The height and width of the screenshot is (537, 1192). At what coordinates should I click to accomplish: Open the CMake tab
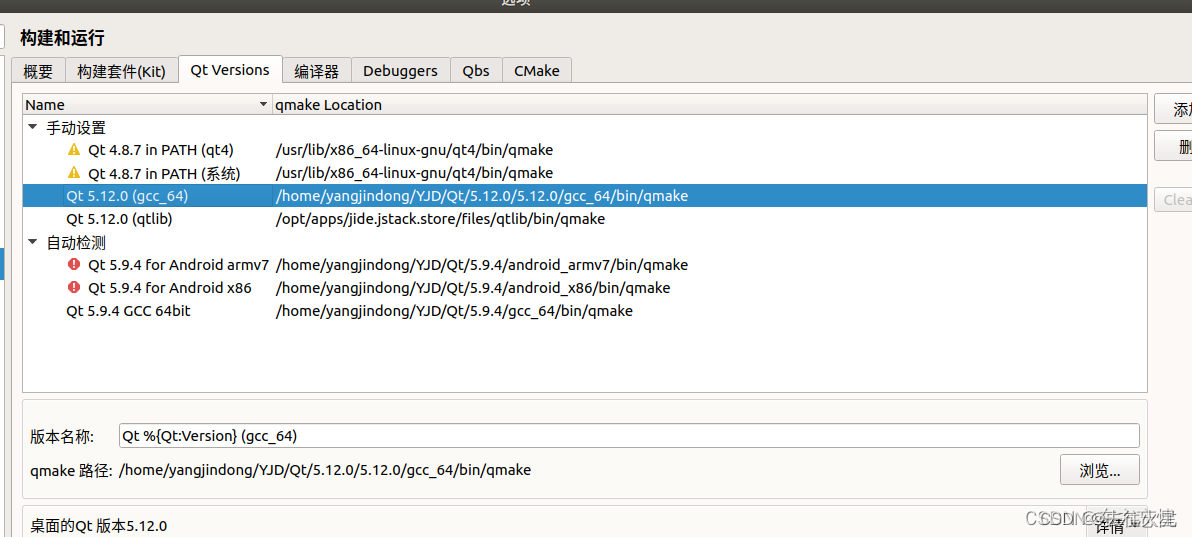click(537, 71)
